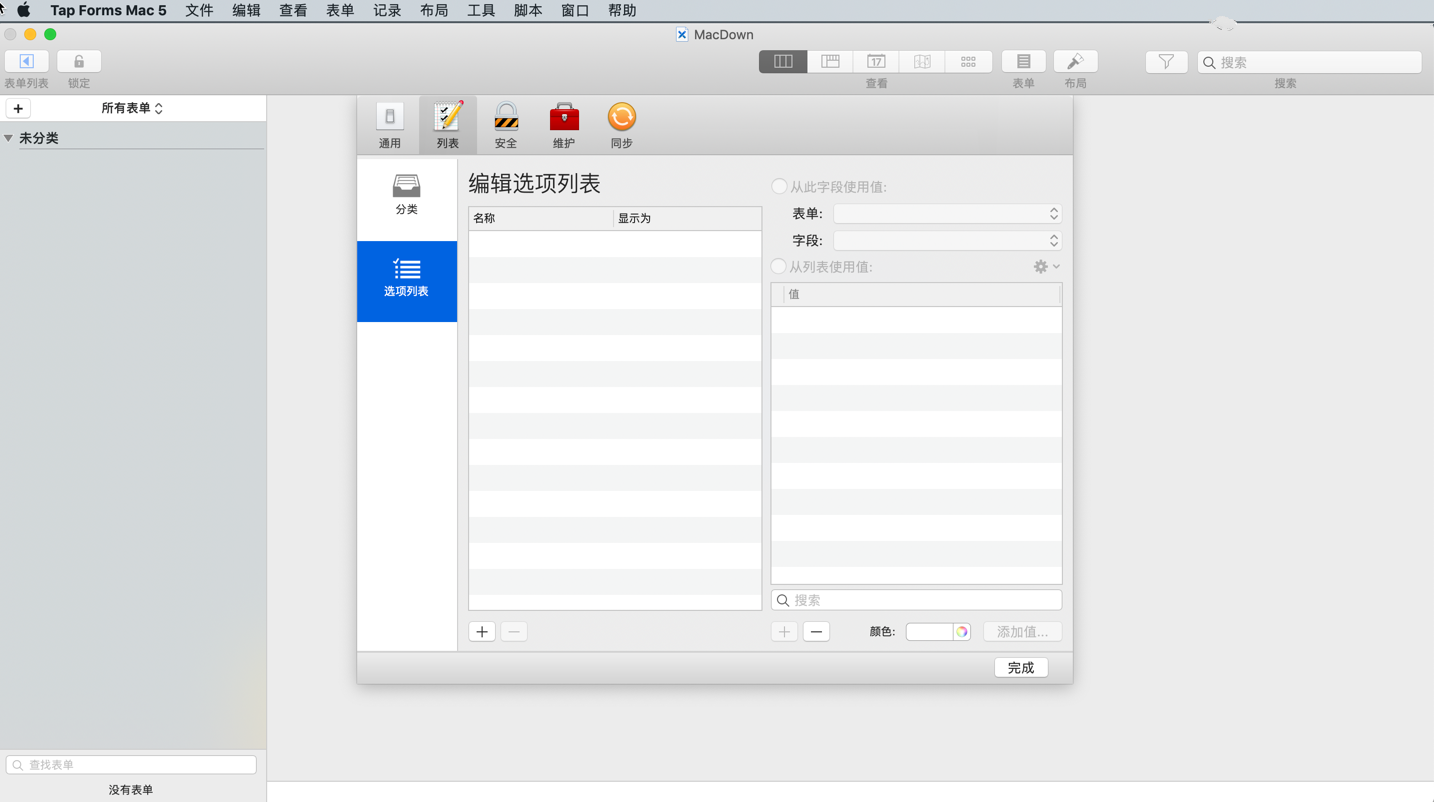Click the 添加值... button
Screen dimensions: 1434x802
click(1022, 632)
